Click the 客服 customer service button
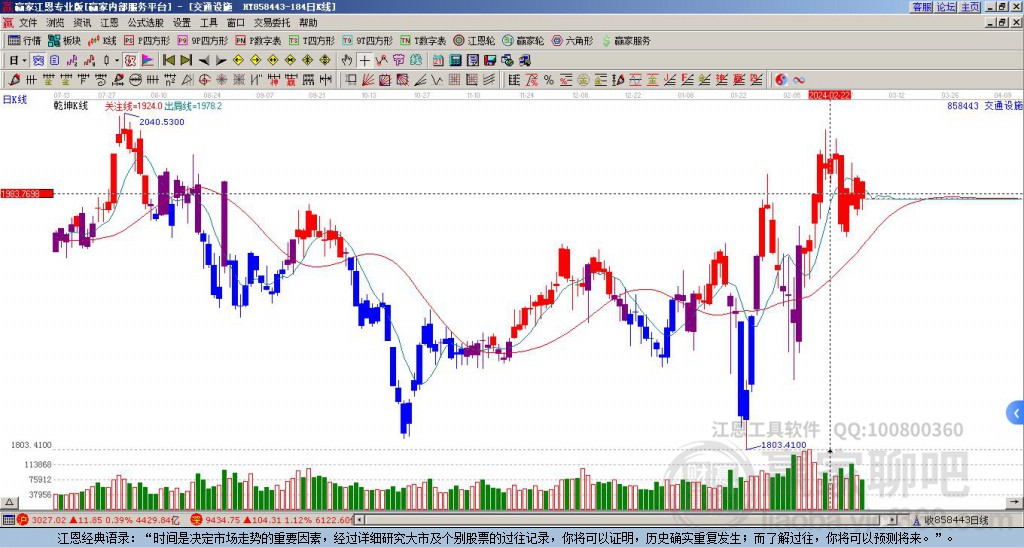 921,7
